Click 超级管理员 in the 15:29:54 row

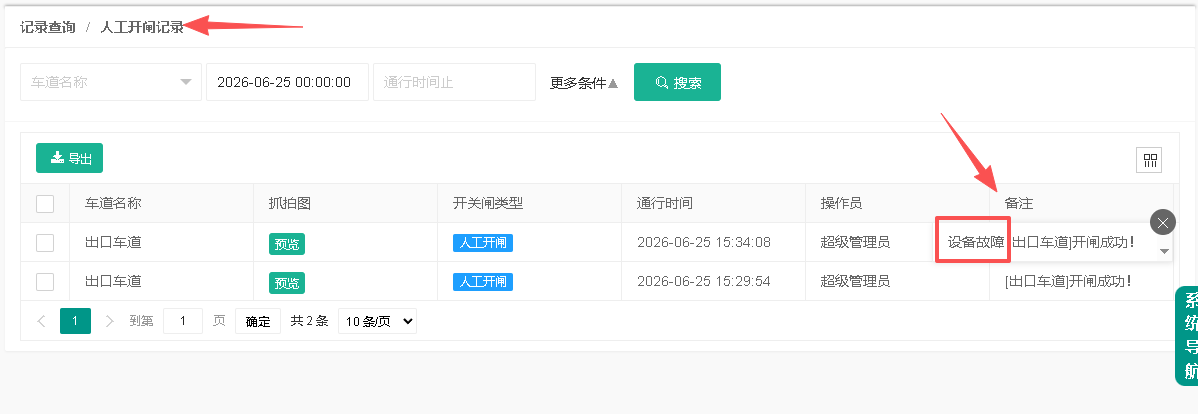[x=855, y=282]
